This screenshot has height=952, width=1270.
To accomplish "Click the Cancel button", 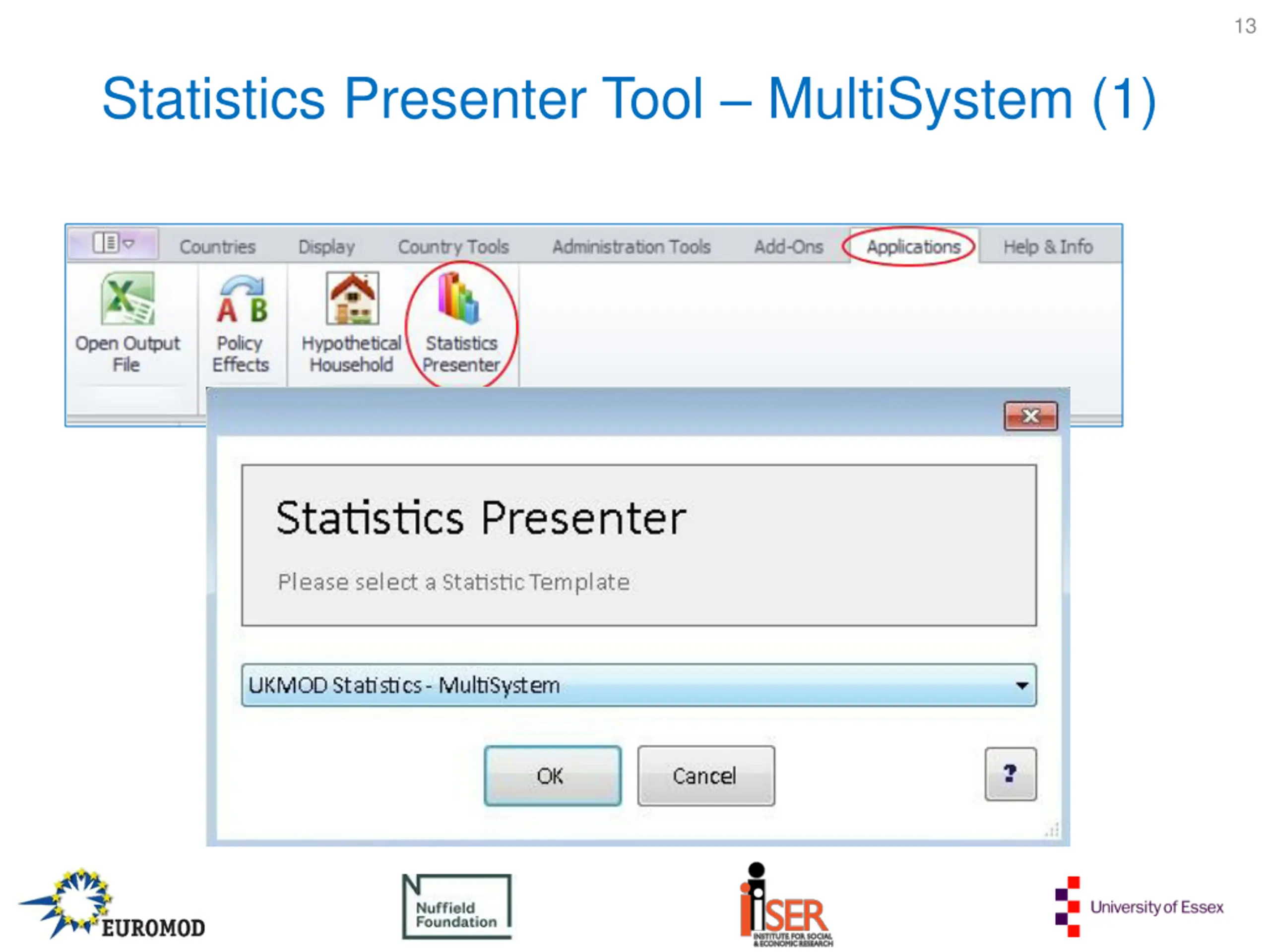I will [x=705, y=776].
